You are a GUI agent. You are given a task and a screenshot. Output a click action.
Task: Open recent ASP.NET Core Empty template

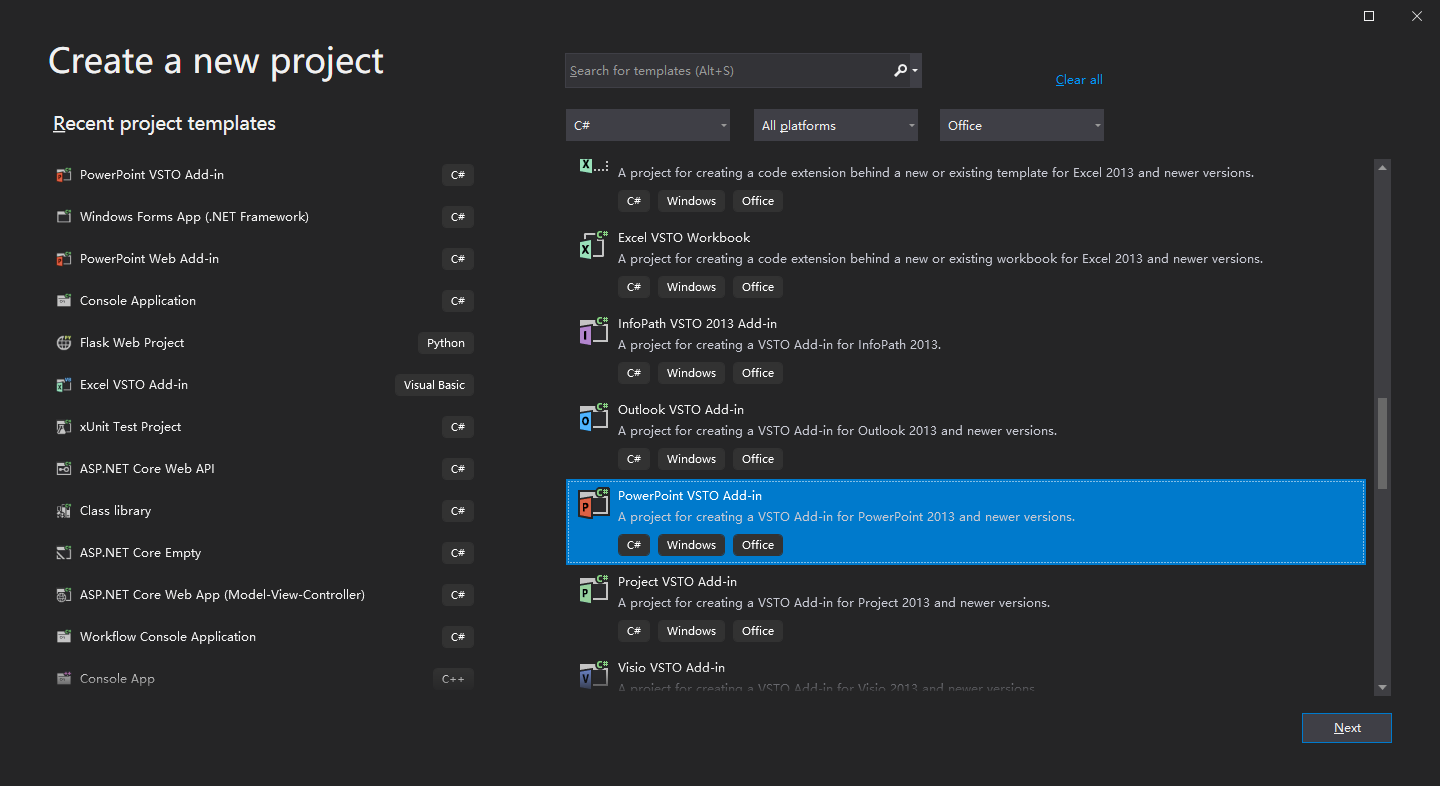264,553
